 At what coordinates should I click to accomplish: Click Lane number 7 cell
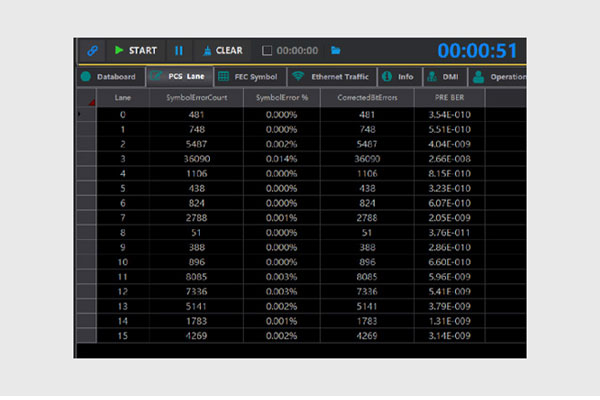[x=122, y=218]
